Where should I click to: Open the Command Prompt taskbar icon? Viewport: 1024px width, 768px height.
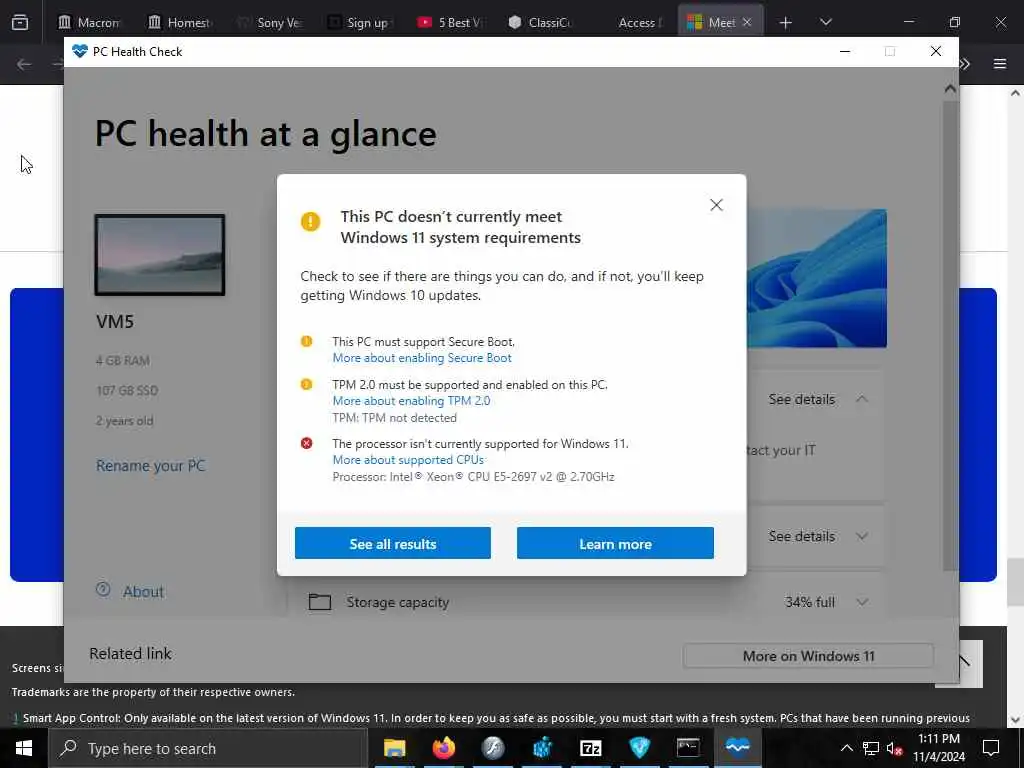coord(688,748)
